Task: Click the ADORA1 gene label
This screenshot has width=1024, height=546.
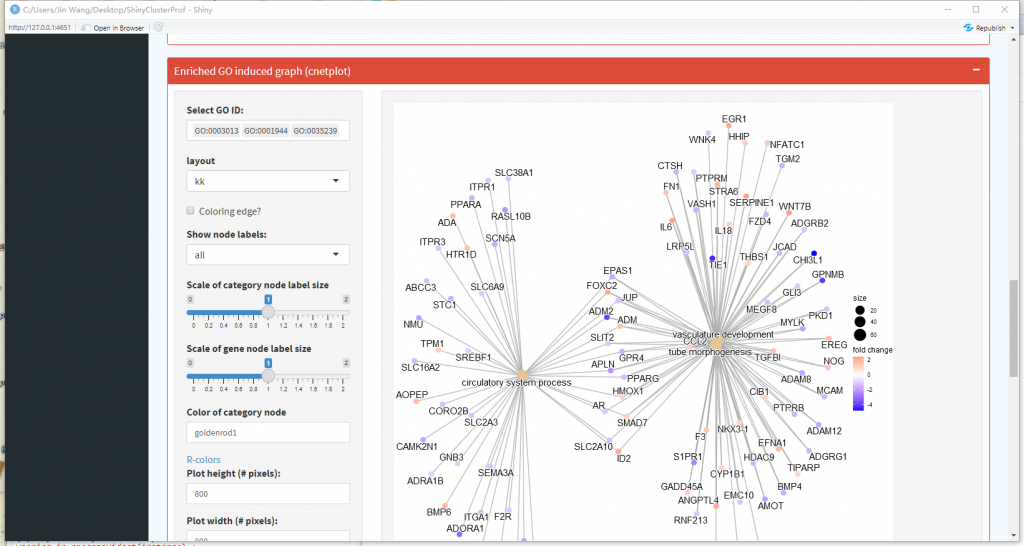Action: [x=465, y=528]
